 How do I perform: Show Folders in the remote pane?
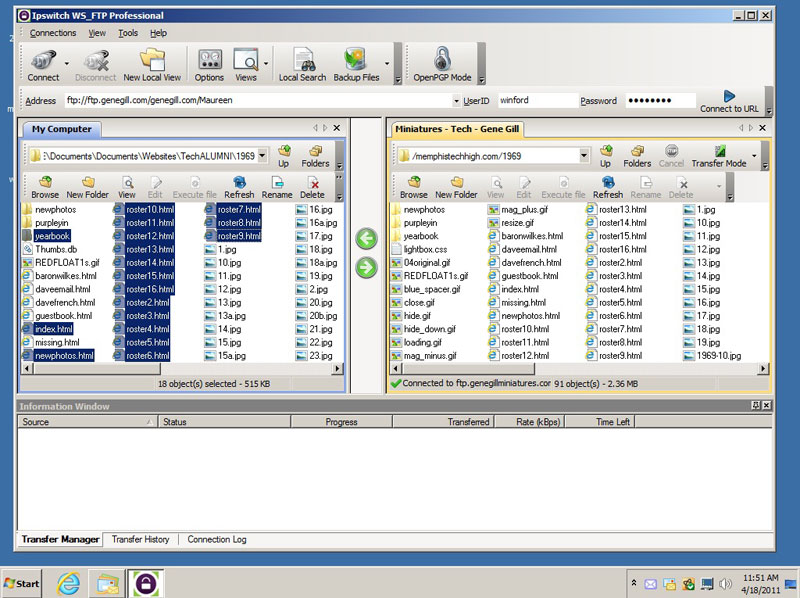[637, 157]
